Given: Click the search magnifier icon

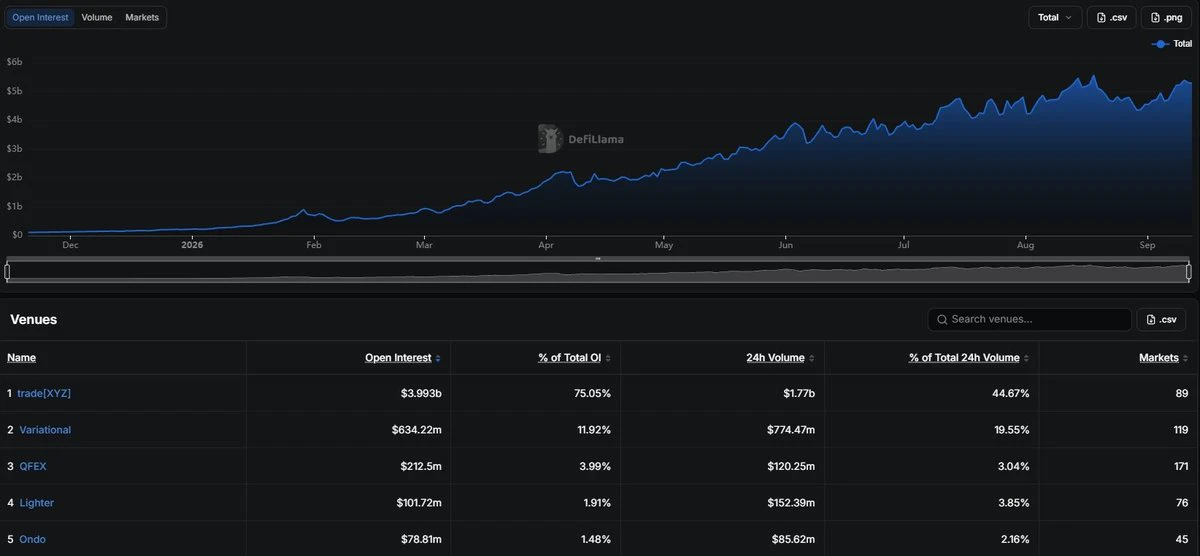Looking at the screenshot, I should [942, 319].
